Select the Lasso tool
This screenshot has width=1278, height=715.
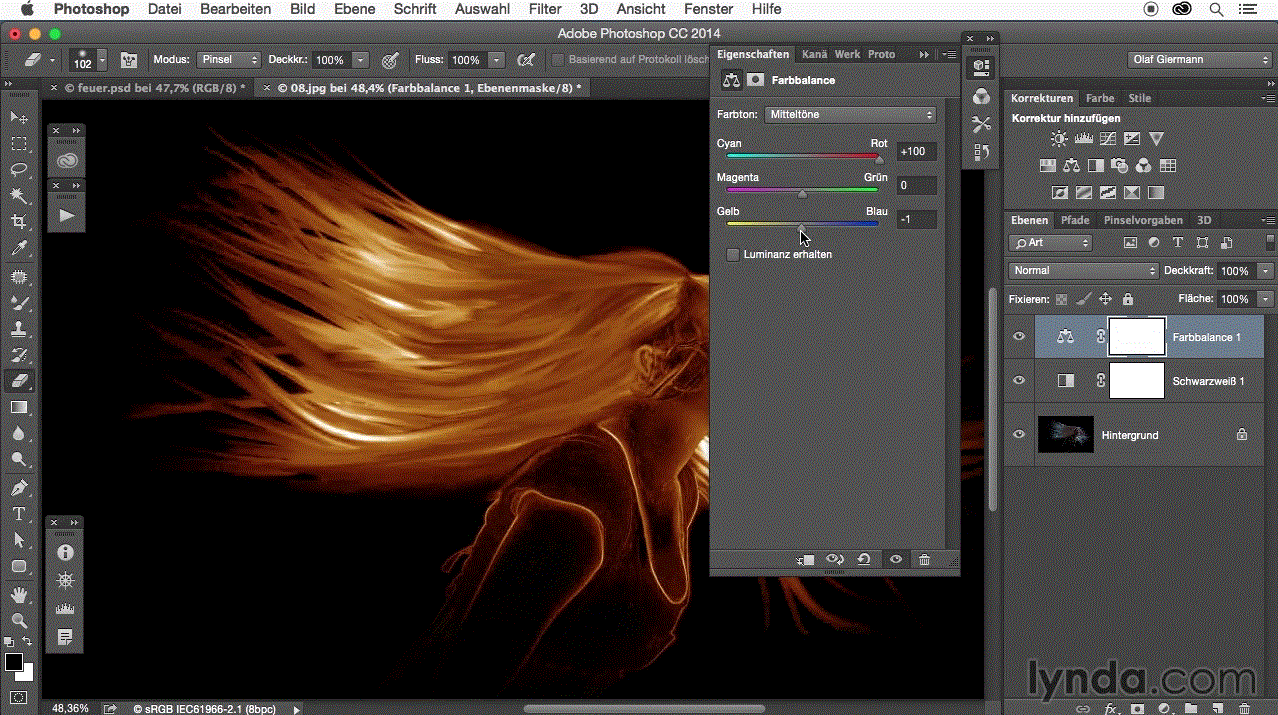[19, 170]
